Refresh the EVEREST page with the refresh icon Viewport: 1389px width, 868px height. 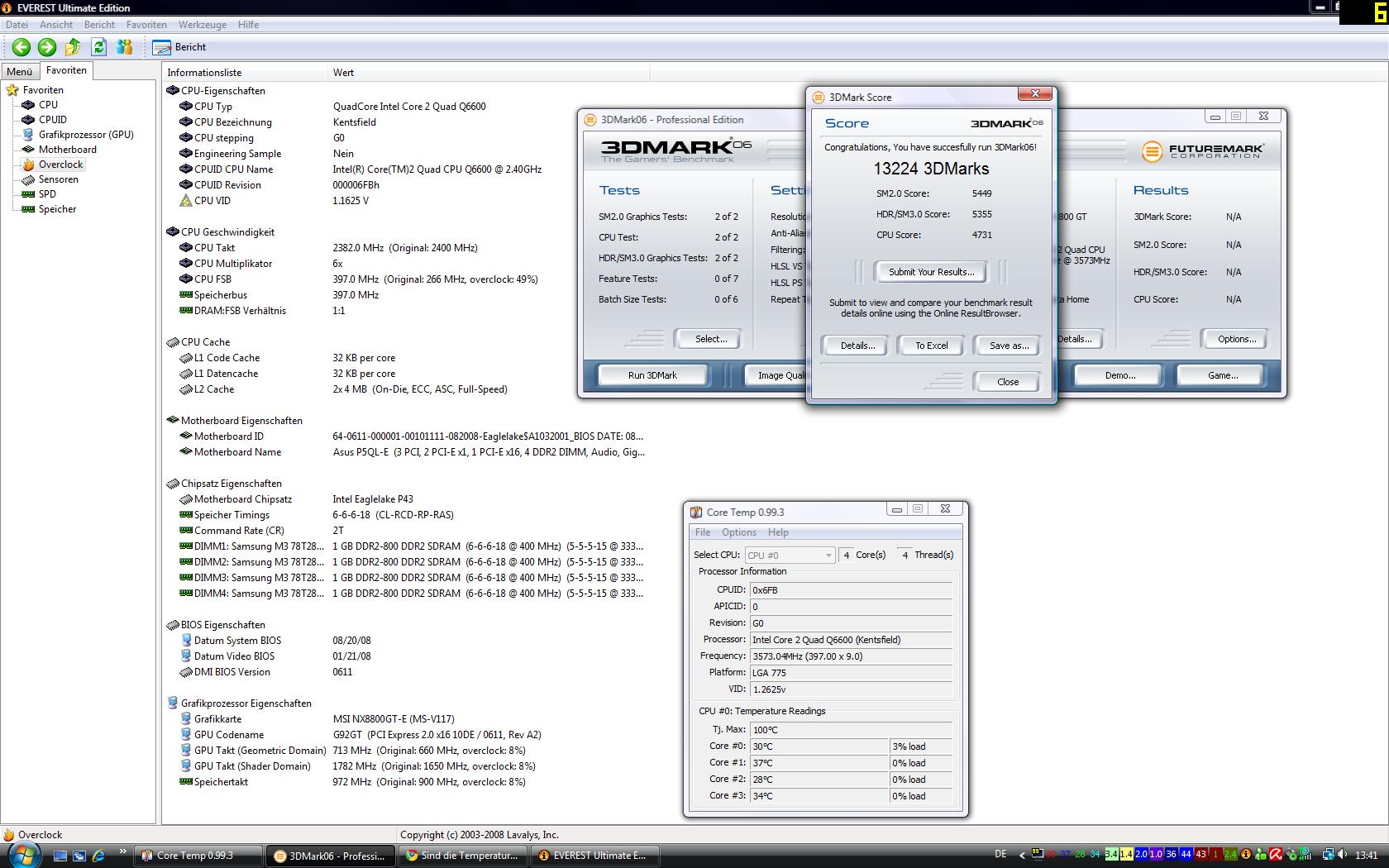coord(99,47)
